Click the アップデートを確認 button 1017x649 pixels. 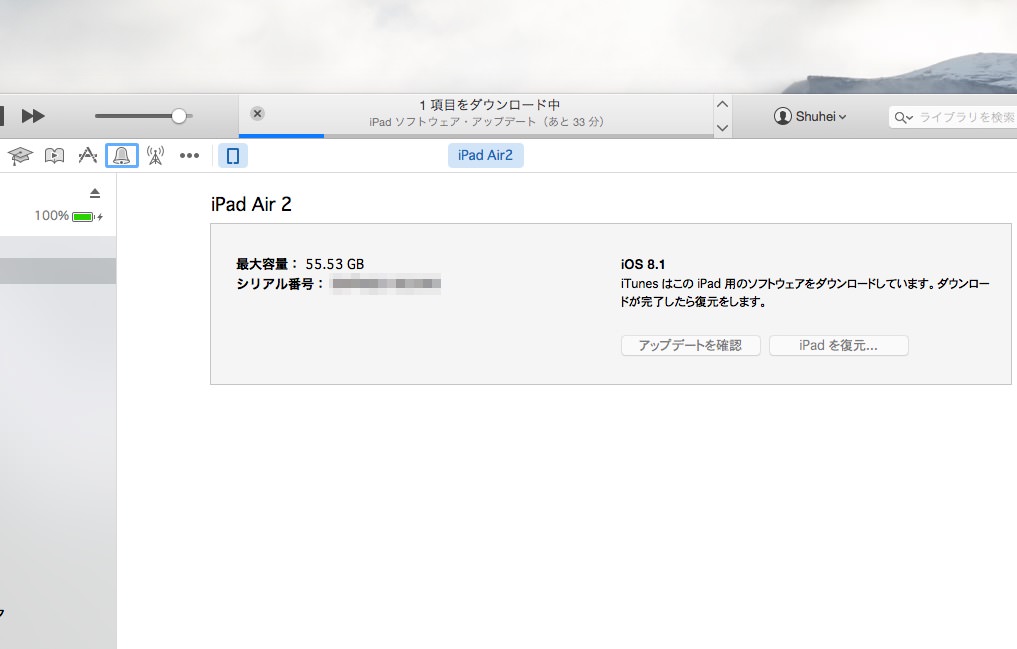click(x=690, y=346)
